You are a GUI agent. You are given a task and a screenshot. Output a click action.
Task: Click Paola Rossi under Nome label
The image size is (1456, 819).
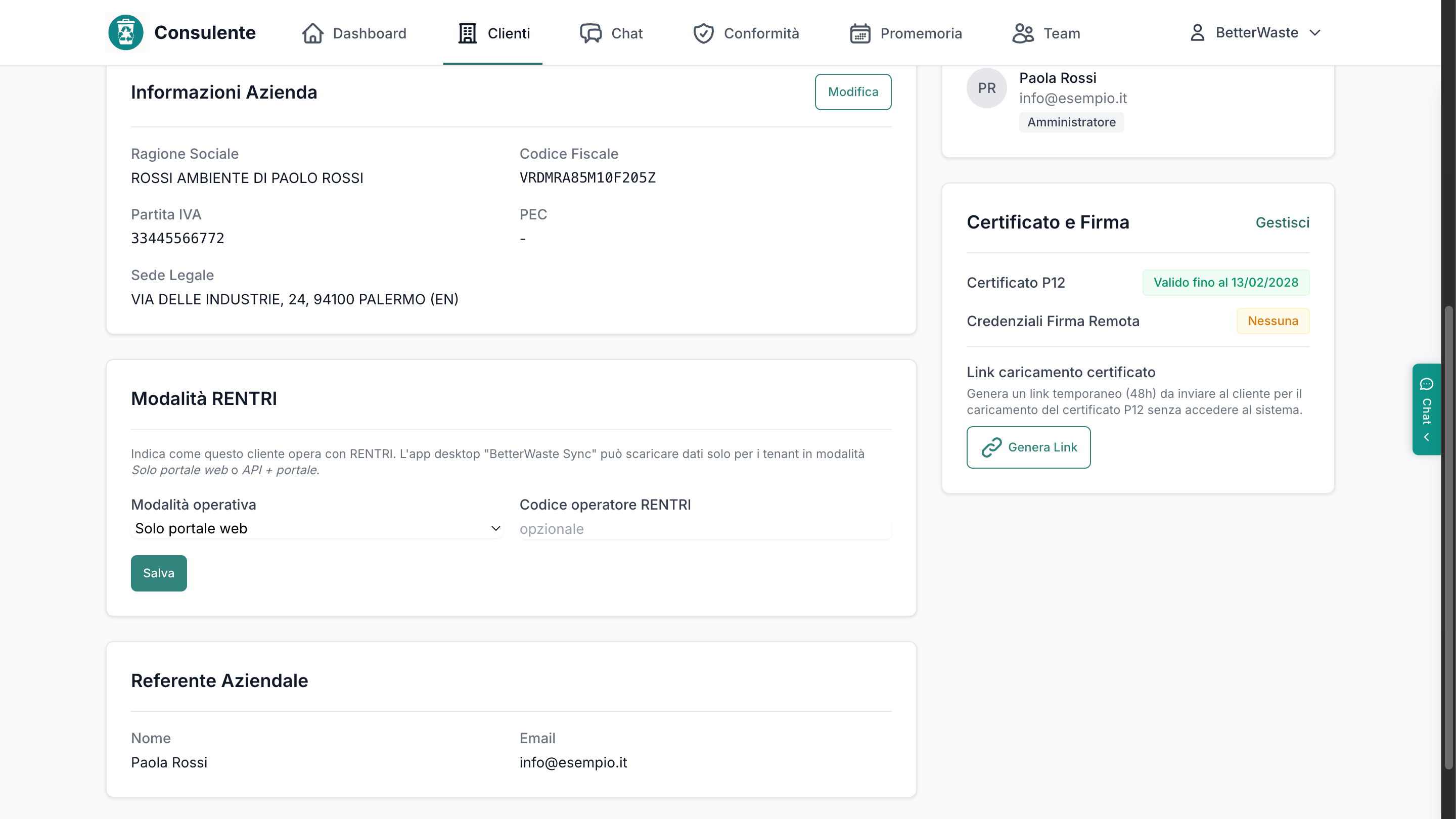click(169, 762)
